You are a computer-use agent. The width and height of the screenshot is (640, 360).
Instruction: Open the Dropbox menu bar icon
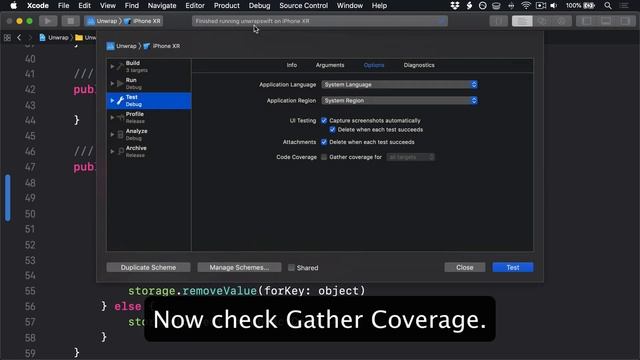(455, 5)
